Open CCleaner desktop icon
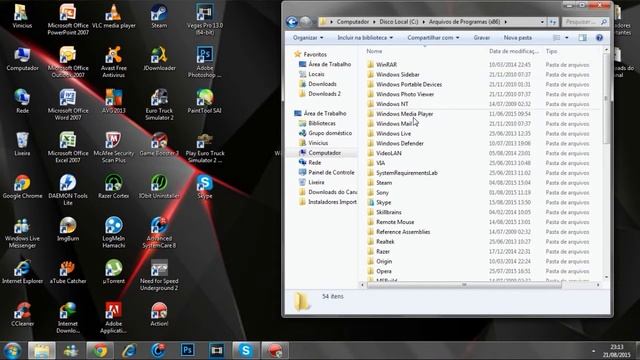 (x=22, y=314)
